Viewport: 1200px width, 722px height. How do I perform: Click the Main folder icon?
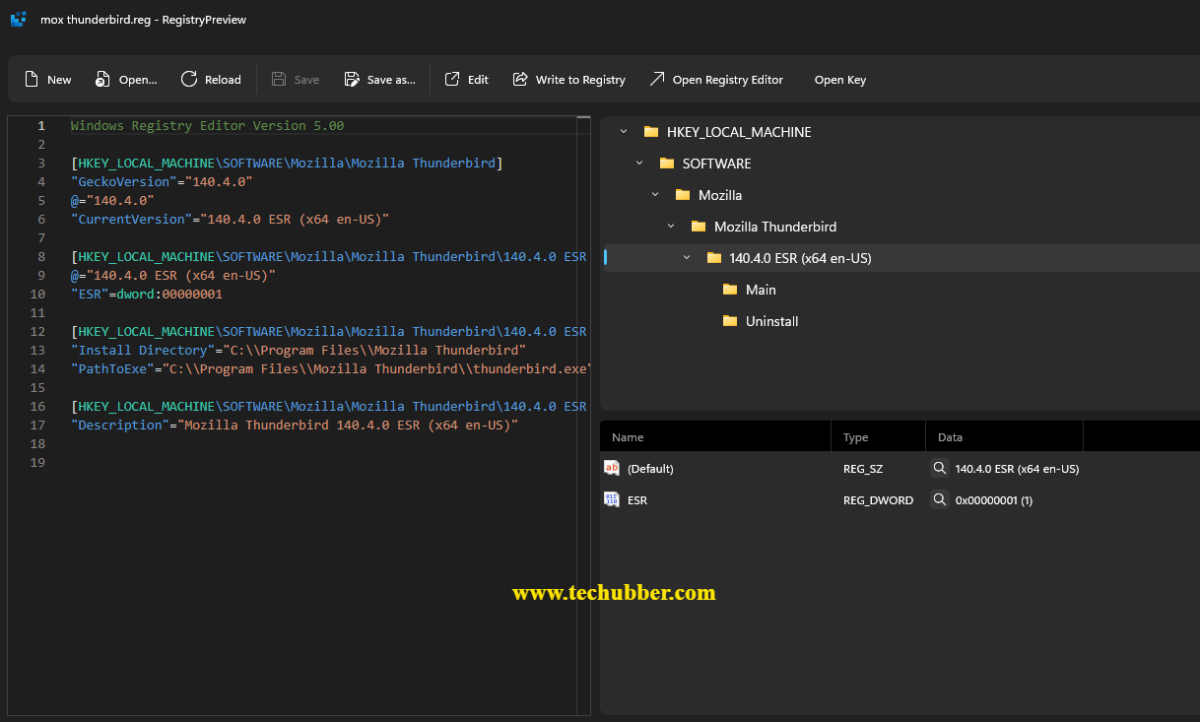pyautogui.click(x=730, y=290)
